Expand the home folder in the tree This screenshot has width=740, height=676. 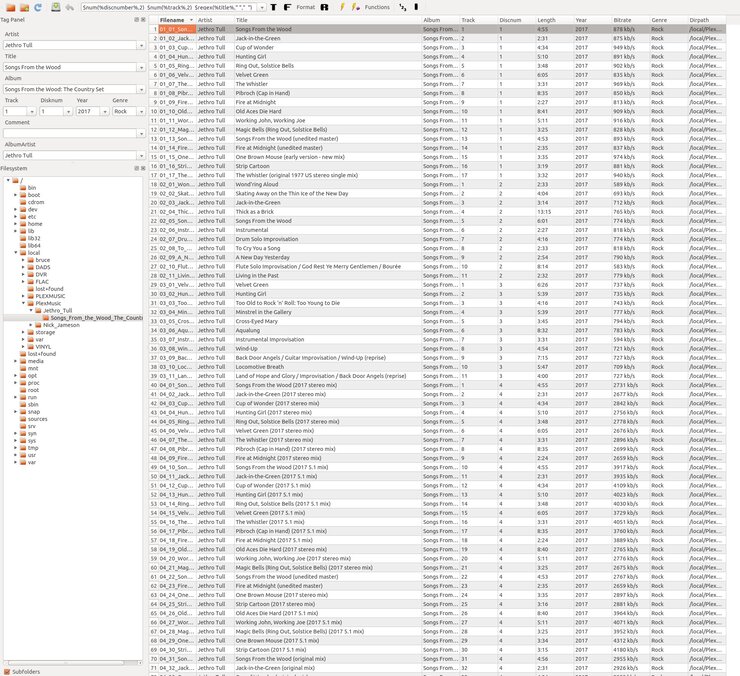[16, 224]
